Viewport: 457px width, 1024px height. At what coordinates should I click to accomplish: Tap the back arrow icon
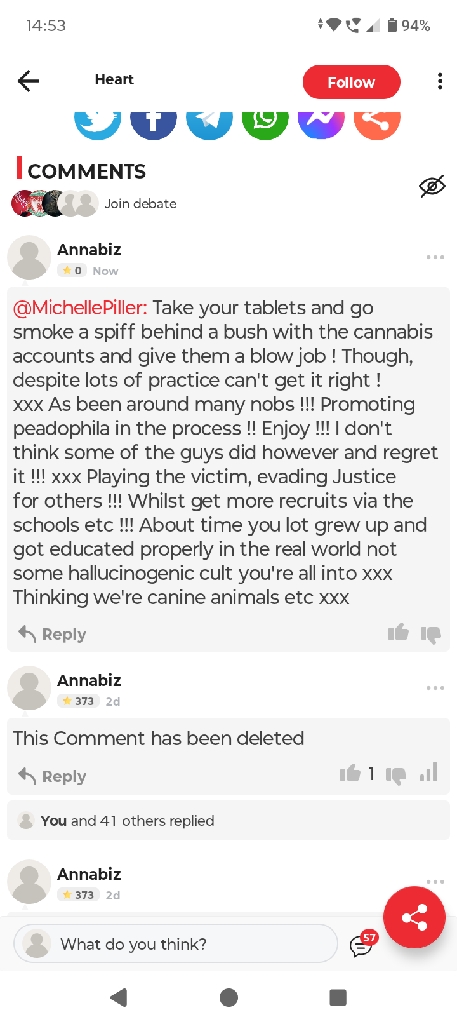pos(28,81)
